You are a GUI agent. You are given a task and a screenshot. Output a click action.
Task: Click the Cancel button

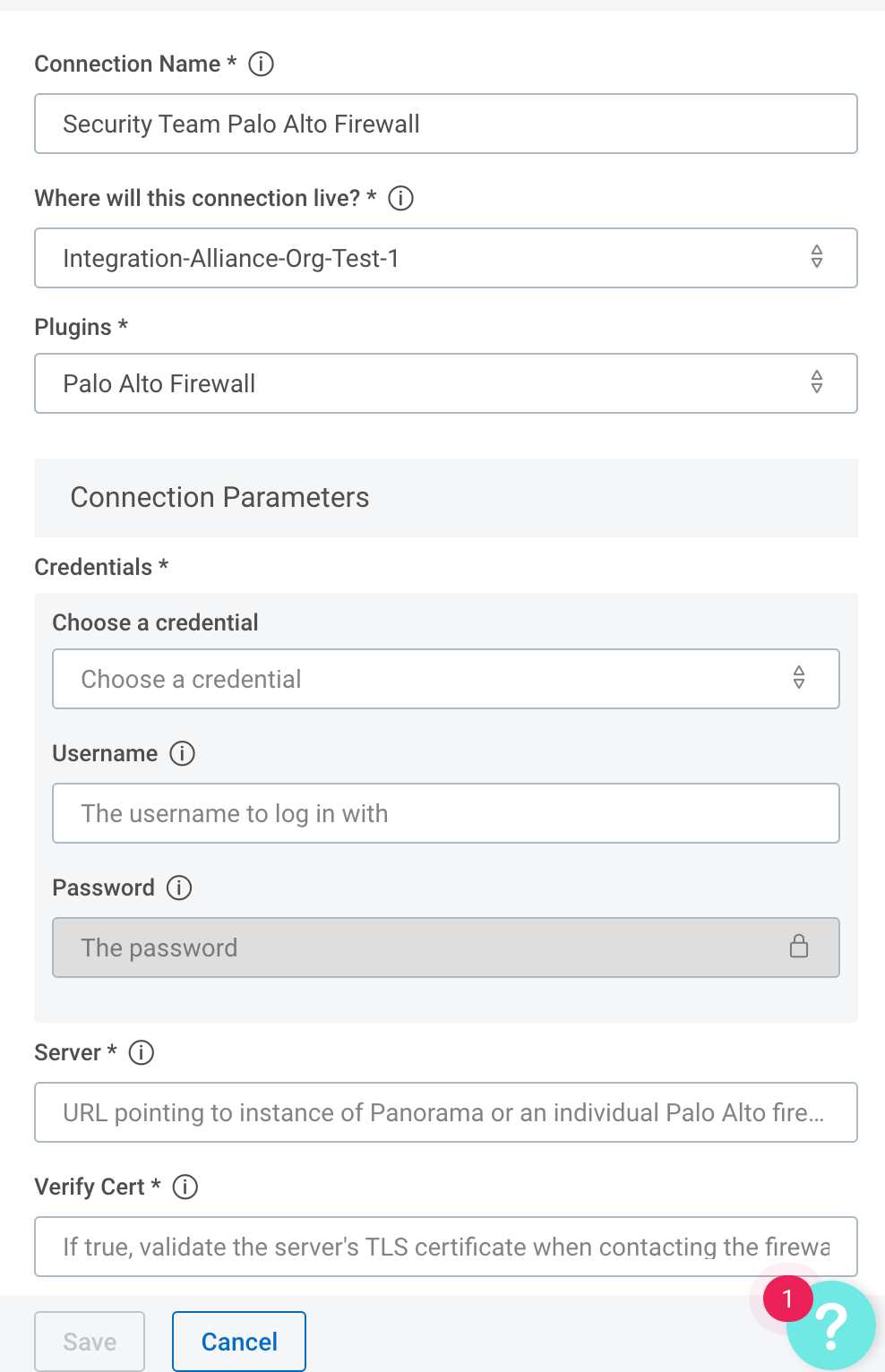239,1342
